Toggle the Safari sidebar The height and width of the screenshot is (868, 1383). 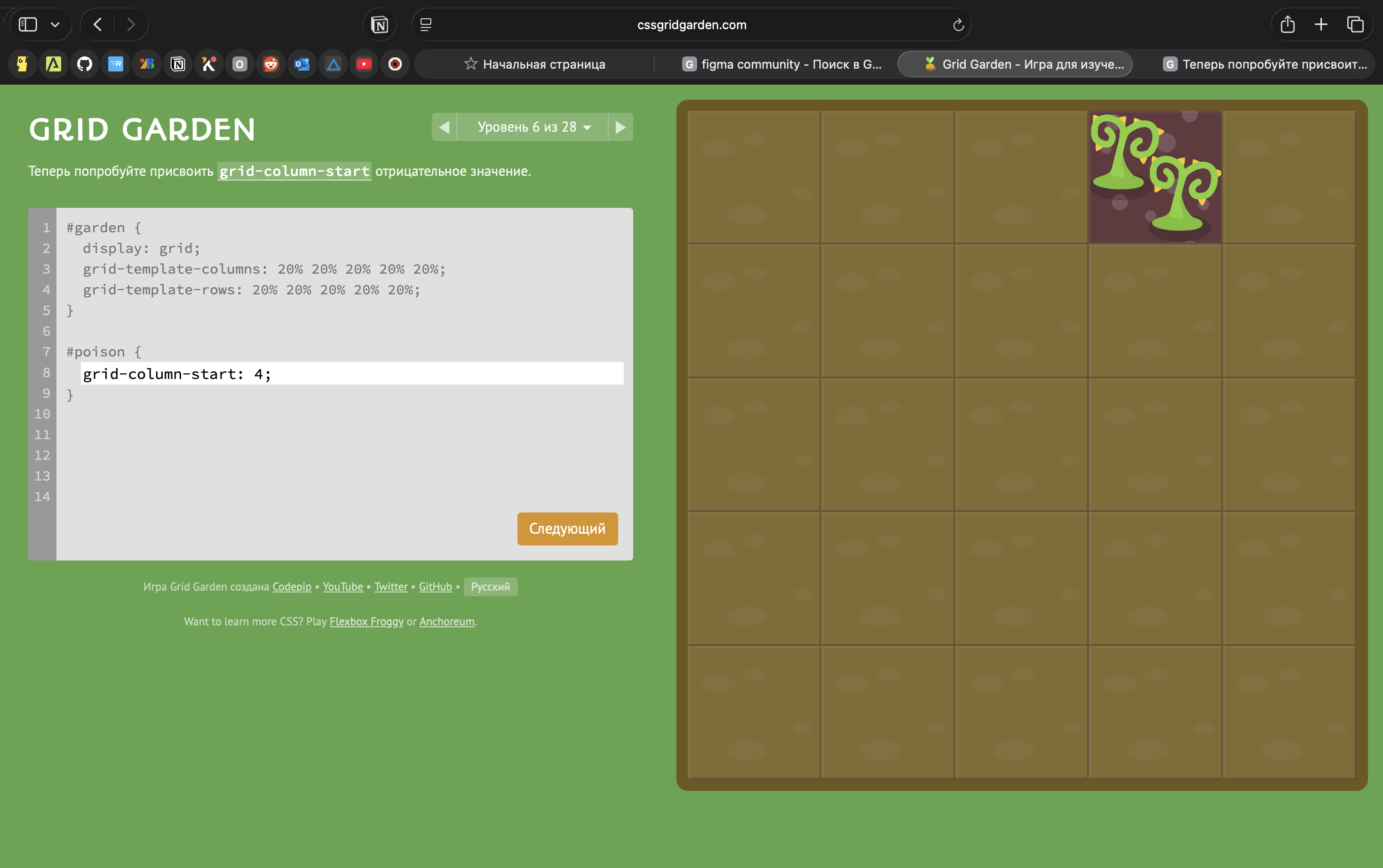[28, 24]
